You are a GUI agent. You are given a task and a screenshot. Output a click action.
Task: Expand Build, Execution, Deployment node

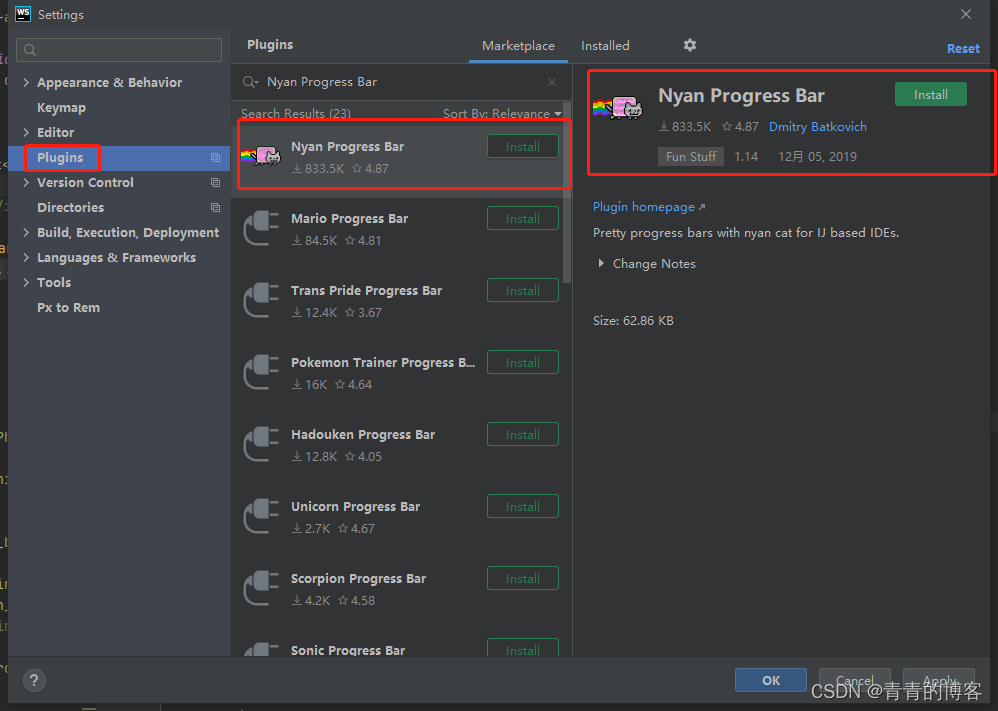tap(26, 232)
